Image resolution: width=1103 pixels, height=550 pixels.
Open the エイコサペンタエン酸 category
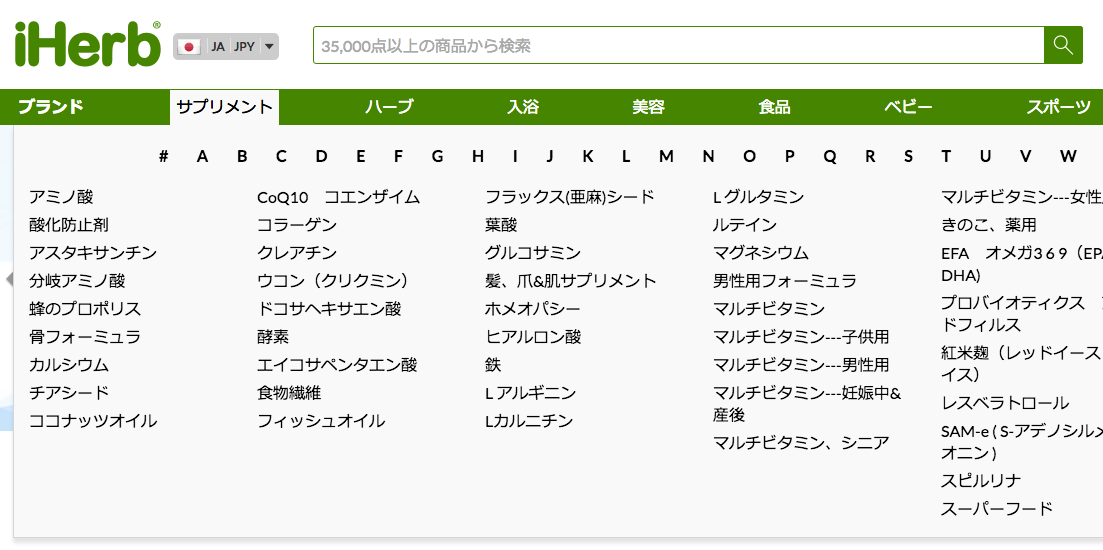pos(337,365)
